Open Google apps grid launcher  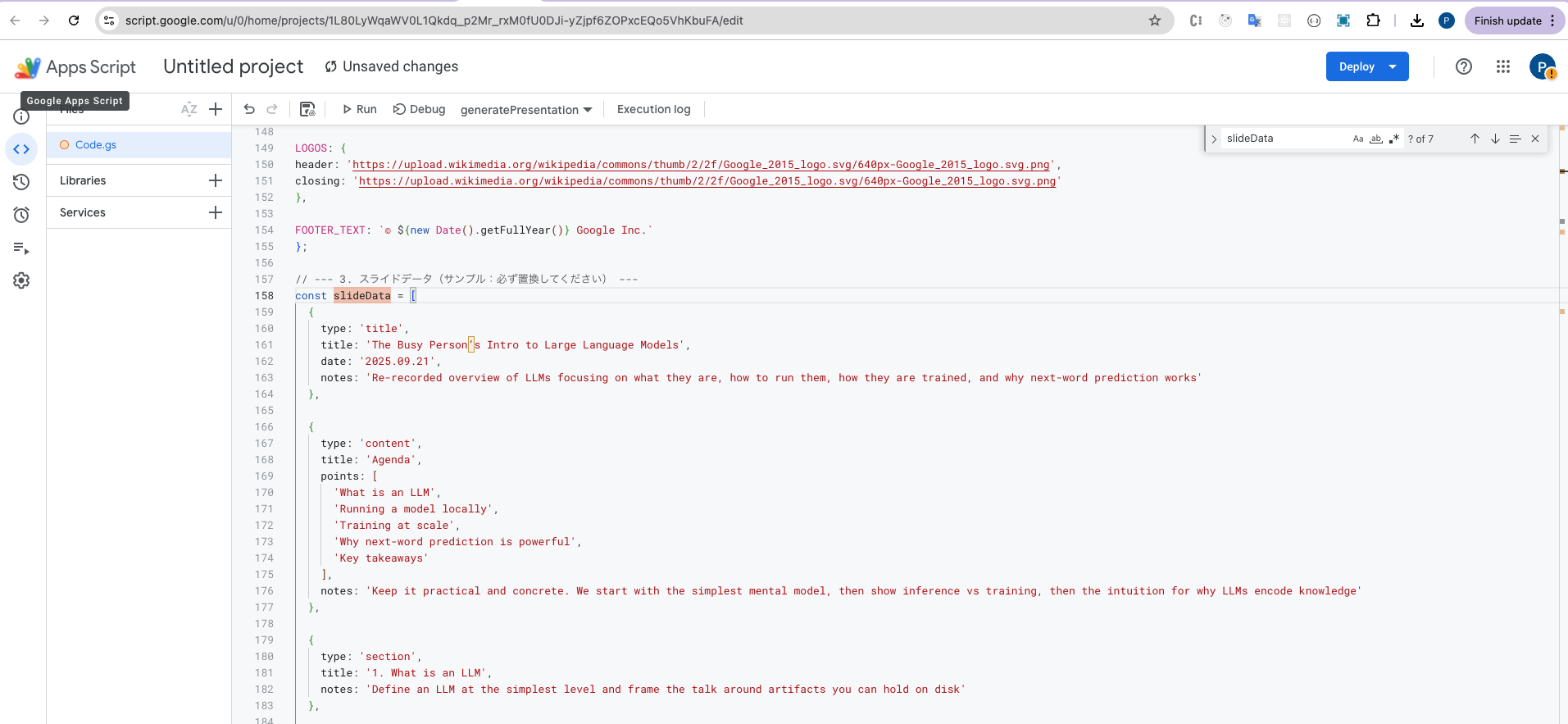1502,66
